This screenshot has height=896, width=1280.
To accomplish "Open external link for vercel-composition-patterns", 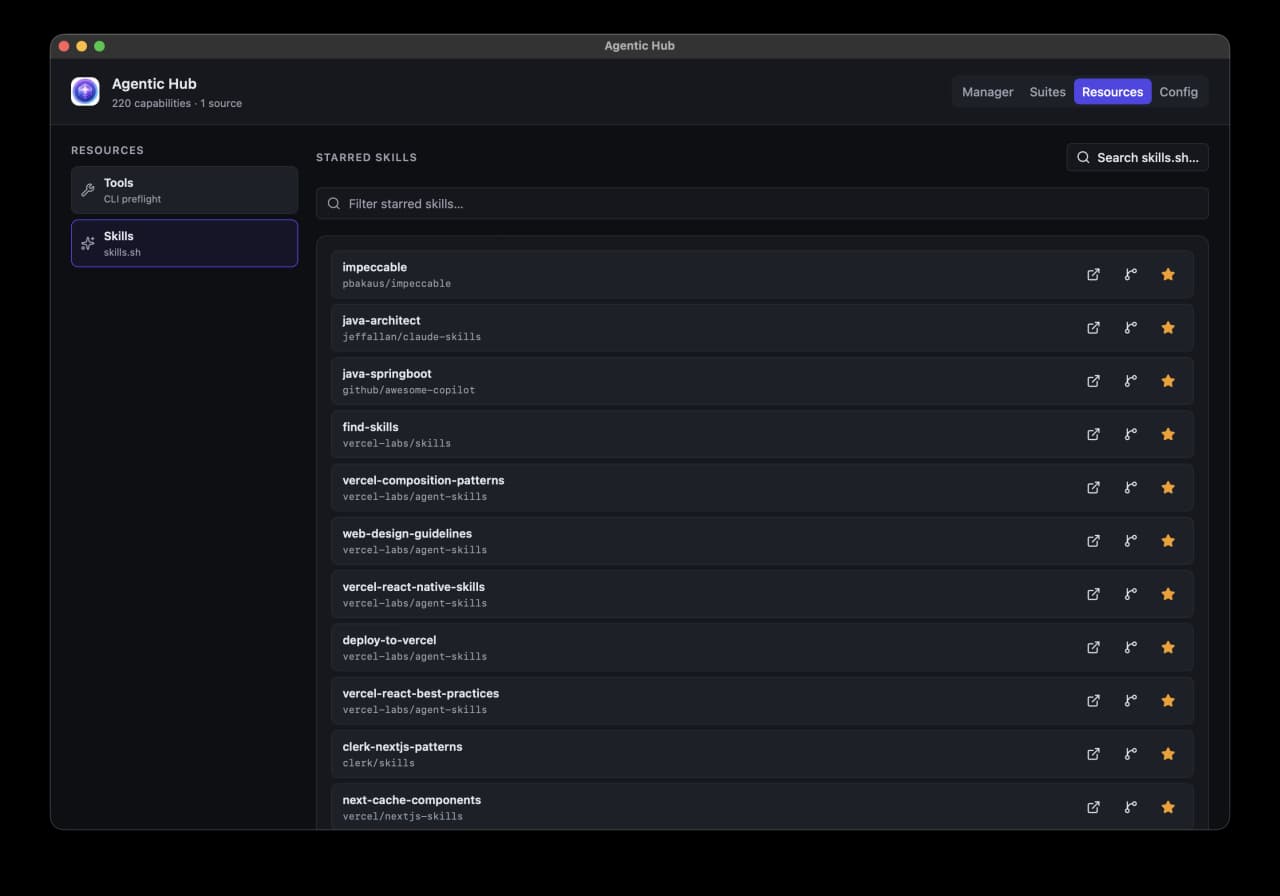I will (1093, 487).
